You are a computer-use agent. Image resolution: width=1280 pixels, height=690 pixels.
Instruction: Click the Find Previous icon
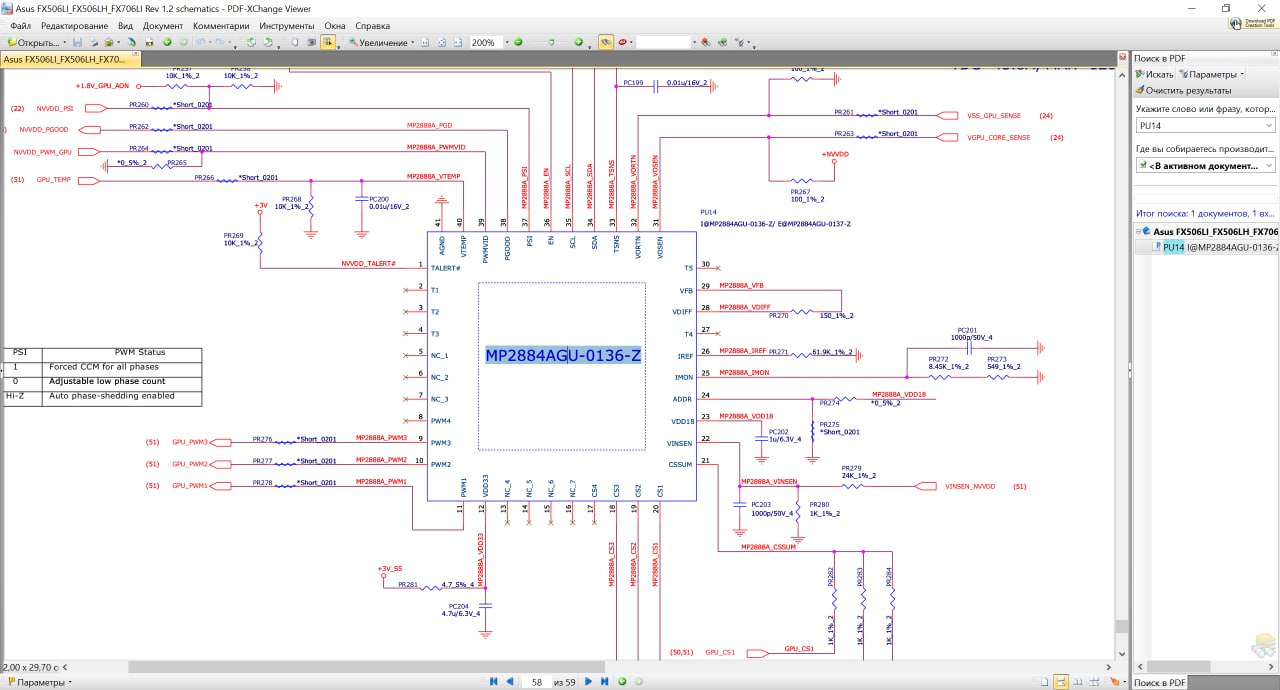pos(706,43)
